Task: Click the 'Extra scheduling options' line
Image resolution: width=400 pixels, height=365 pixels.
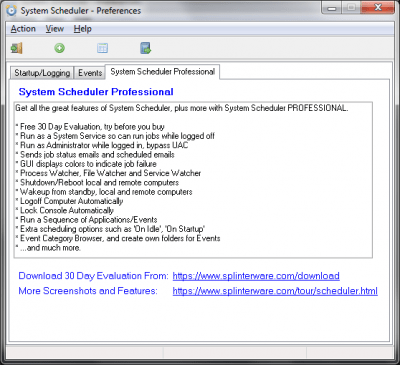Action: click(x=110, y=229)
